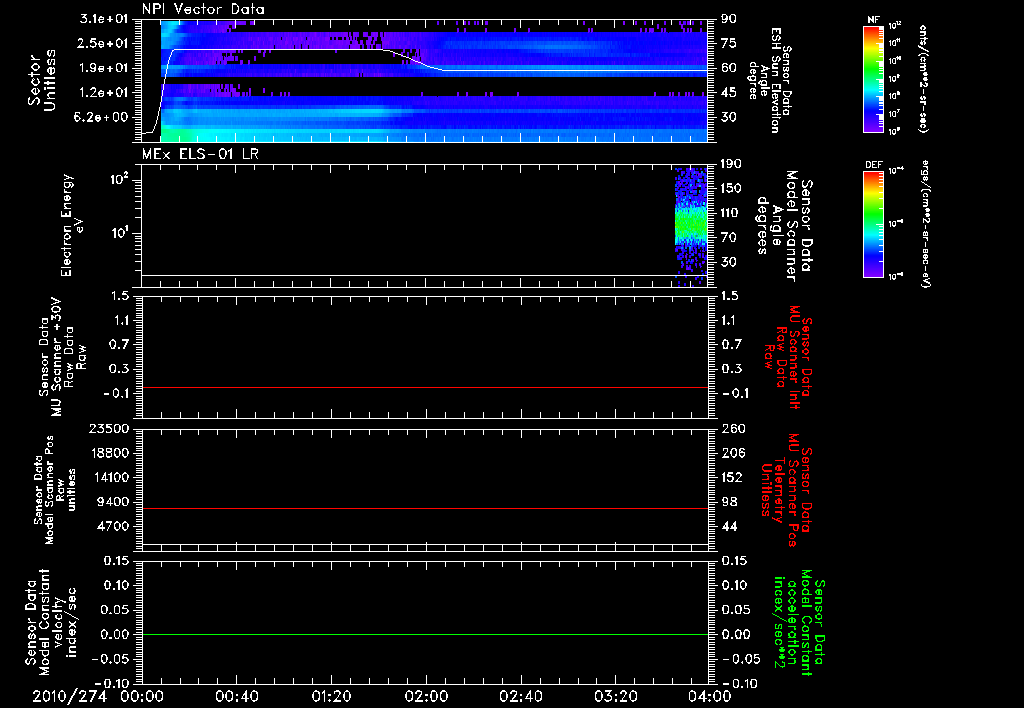Click the 90 degree elevation tick
This screenshot has width=1024, height=708.
729,19
